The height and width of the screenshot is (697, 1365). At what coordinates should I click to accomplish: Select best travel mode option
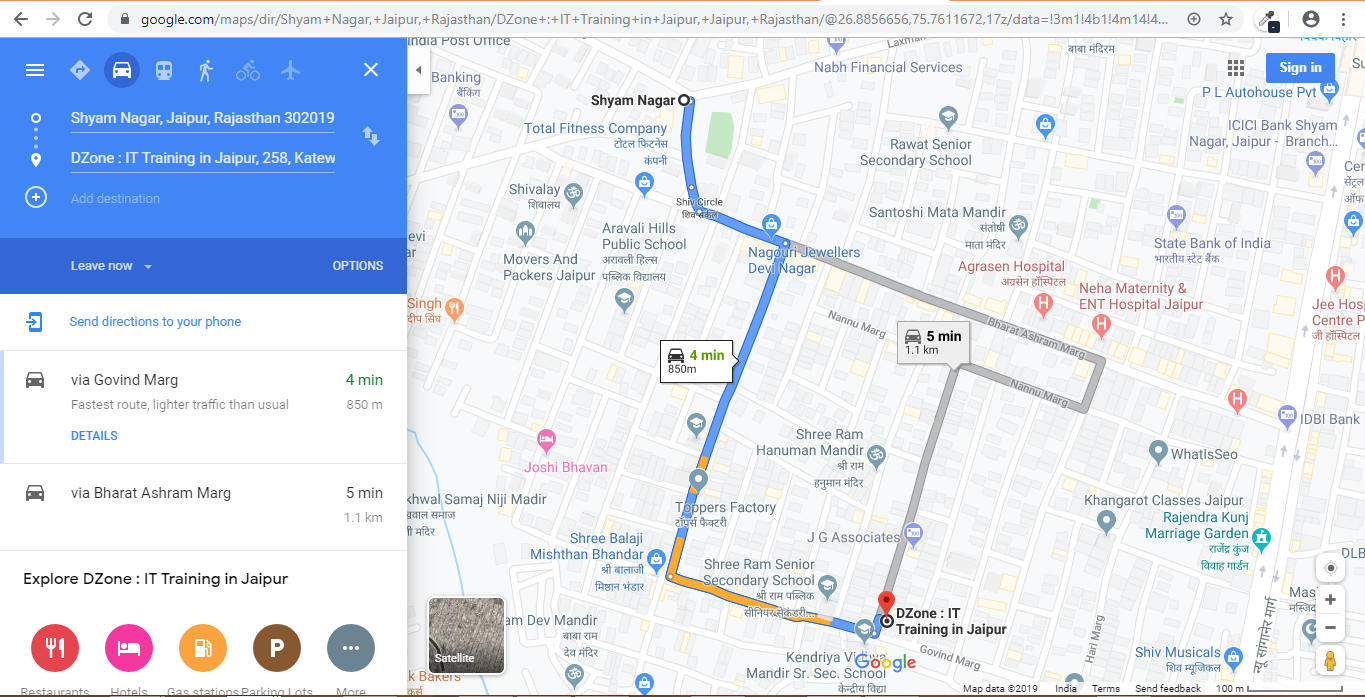click(x=79, y=70)
